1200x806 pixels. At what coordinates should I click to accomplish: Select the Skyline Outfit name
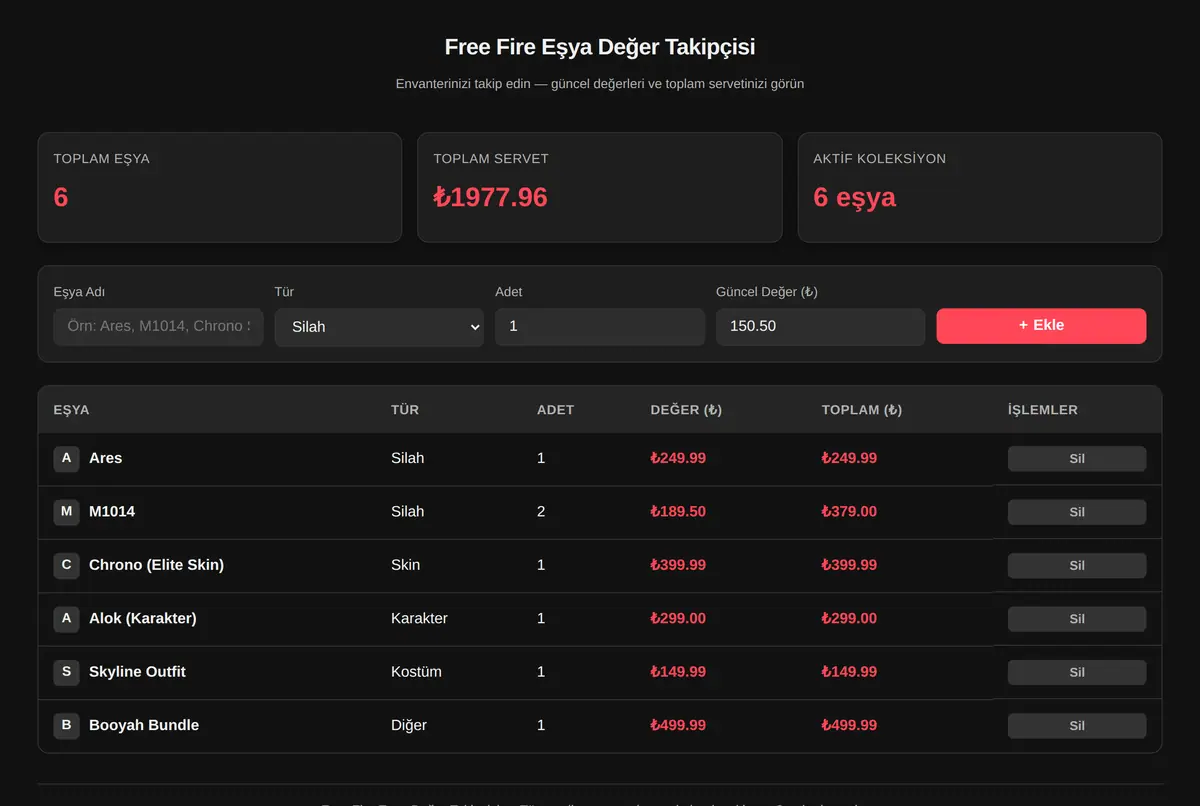tap(137, 672)
